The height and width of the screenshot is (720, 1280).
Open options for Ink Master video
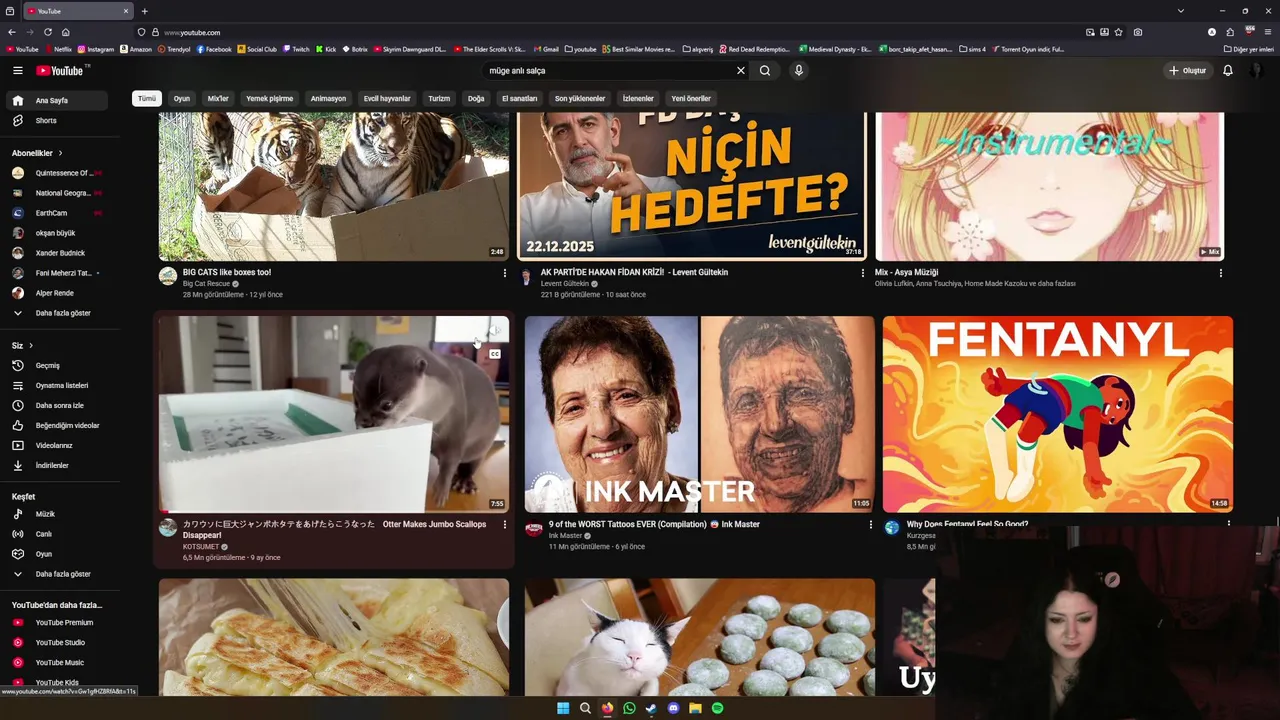pyautogui.click(x=870, y=525)
